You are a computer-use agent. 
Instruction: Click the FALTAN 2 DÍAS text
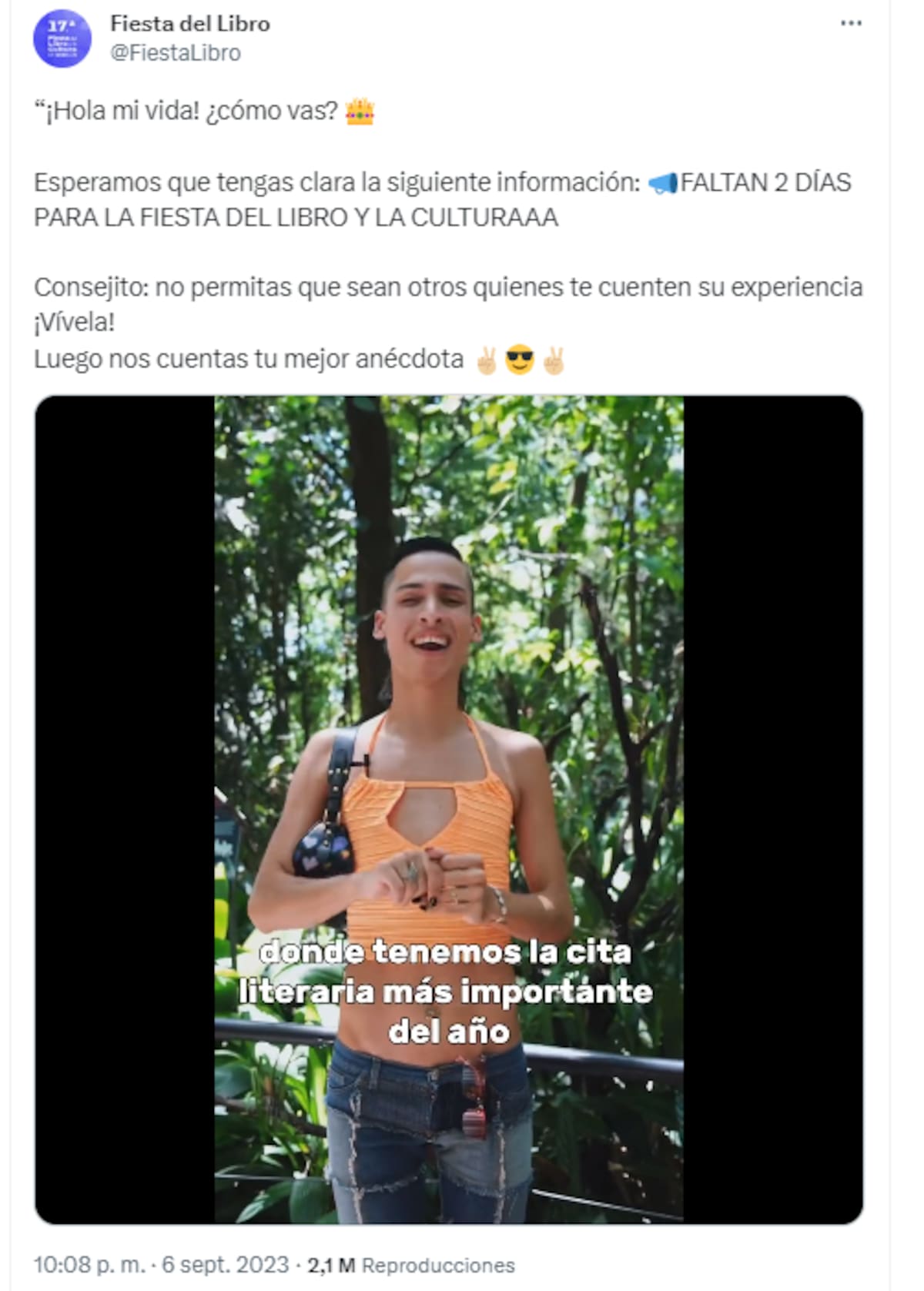(765, 182)
